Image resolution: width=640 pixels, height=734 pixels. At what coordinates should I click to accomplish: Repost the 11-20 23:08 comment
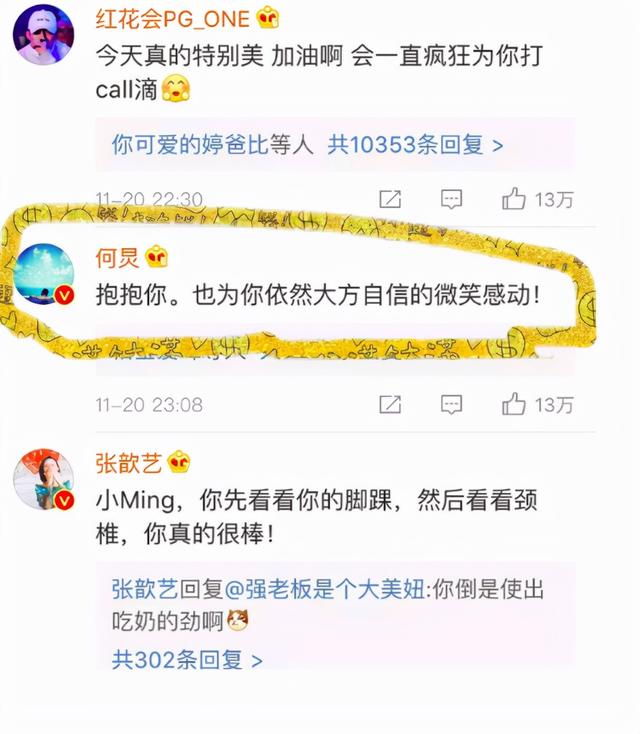pyautogui.click(x=390, y=405)
